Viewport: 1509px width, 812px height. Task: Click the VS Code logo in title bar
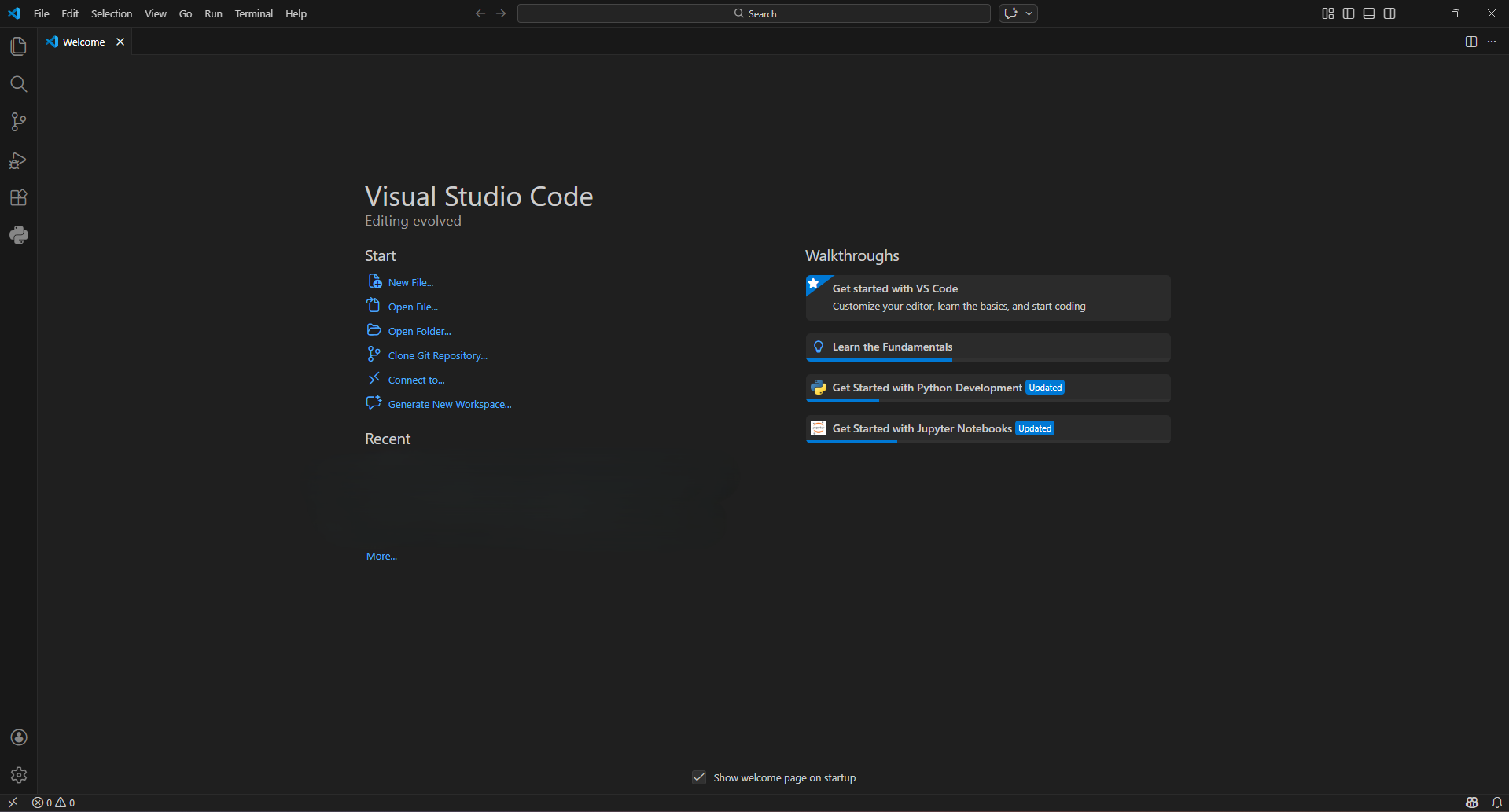[14, 13]
